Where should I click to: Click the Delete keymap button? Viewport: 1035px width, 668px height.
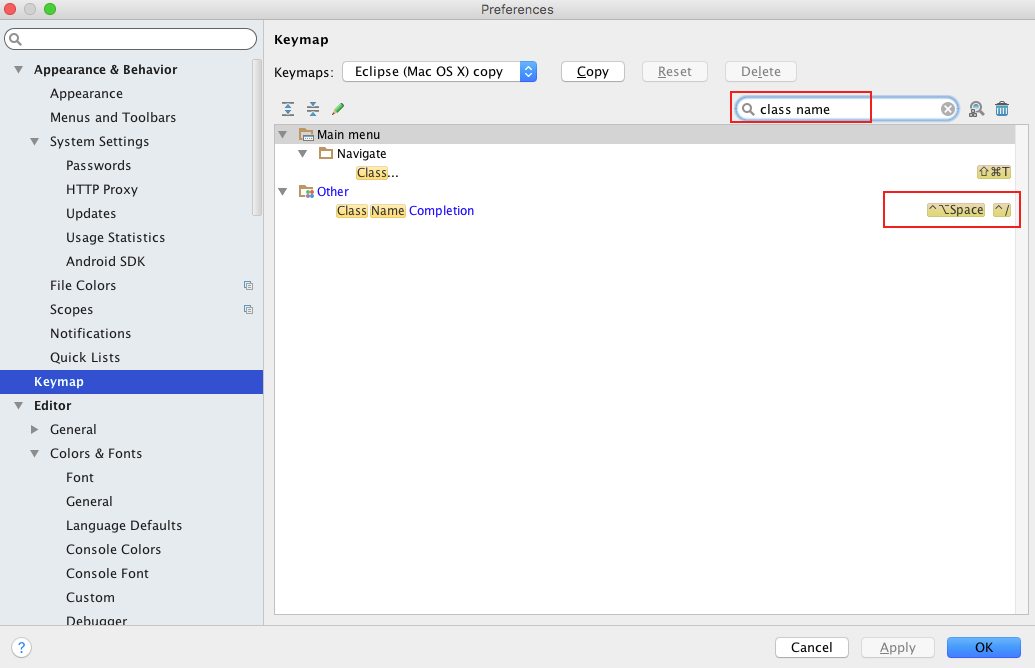point(760,71)
